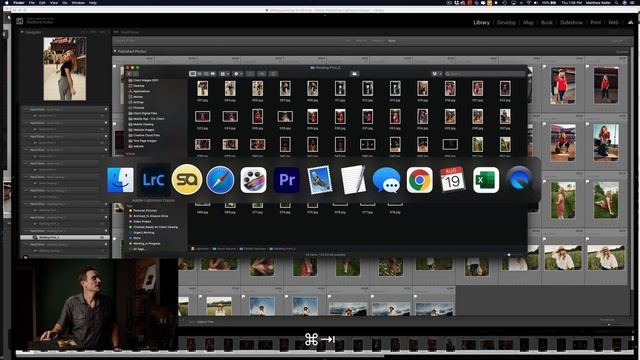Pick the yellow SA app in the switcher
This screenshot has width=640, height=360.
[x=187, y=180]
